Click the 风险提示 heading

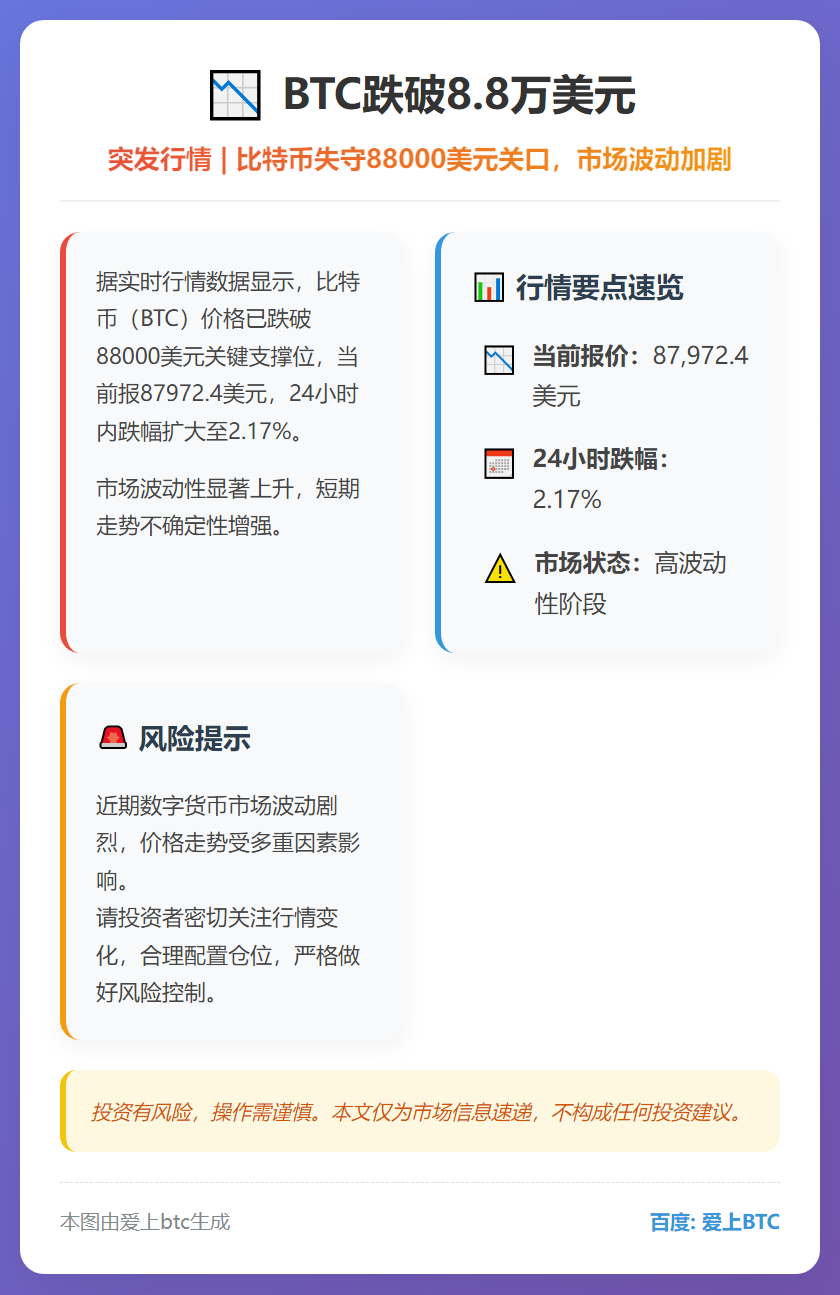194,739
